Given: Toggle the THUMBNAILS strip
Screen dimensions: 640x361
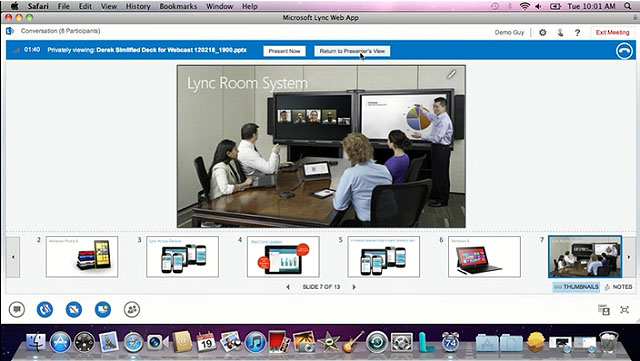Looking at the screenshot, I should [576, 287].
